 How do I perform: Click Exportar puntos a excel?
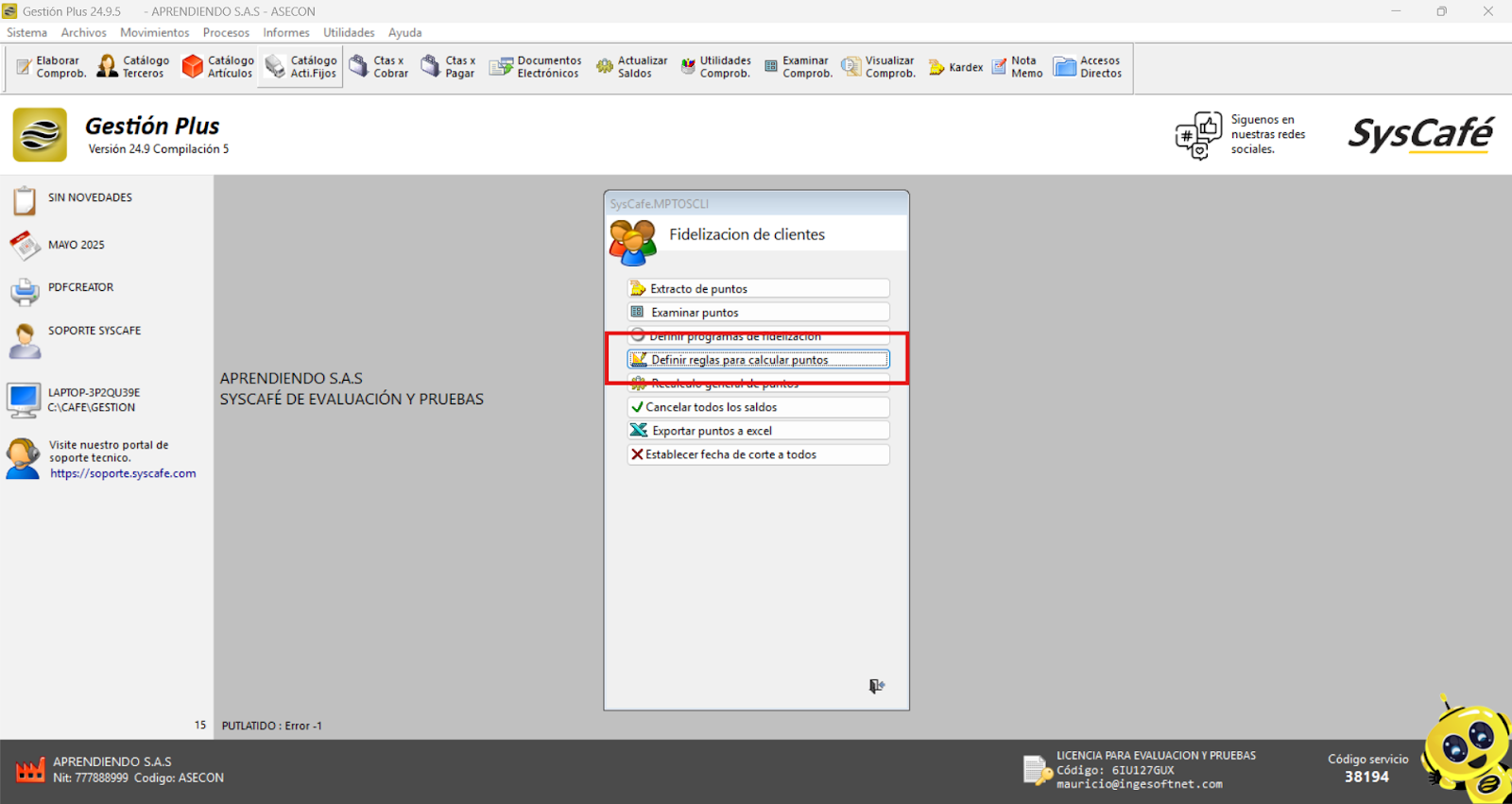[758, 431]
